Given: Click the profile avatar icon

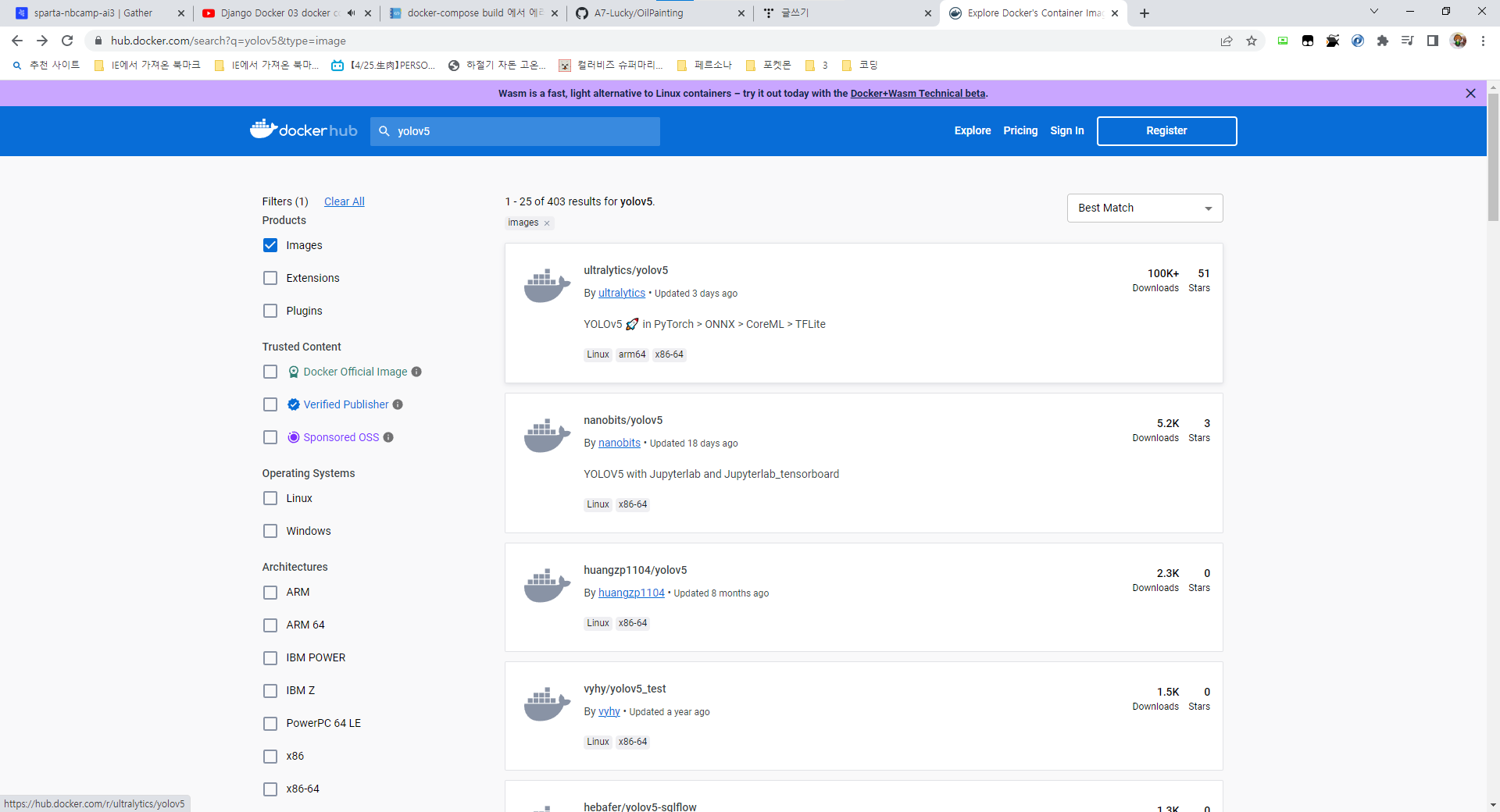Looking at the screenshot, I should (x=1458, y=41).
